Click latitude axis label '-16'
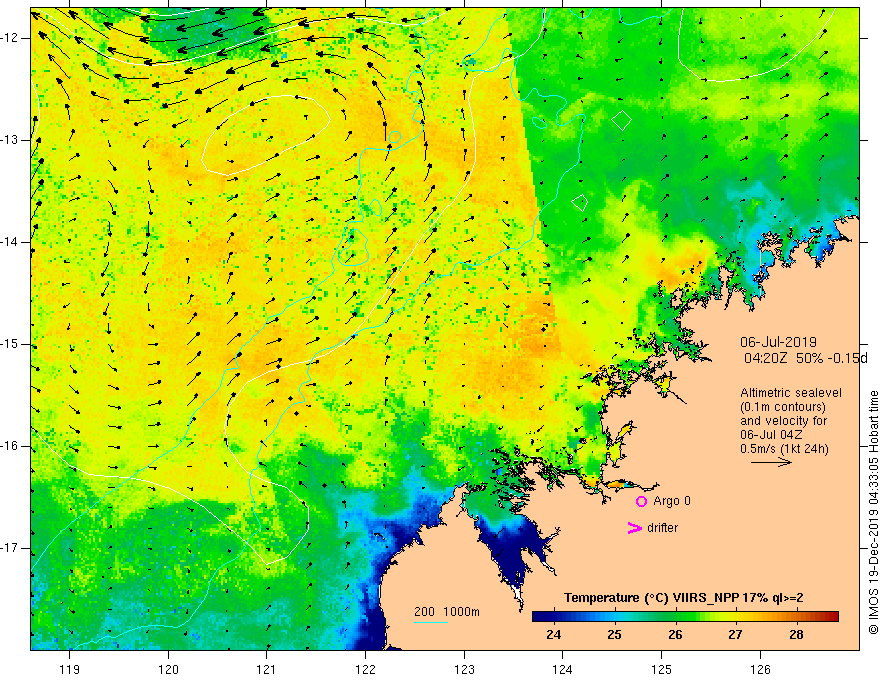The height and width of the screenshot is (680, 880). point(10,446)
